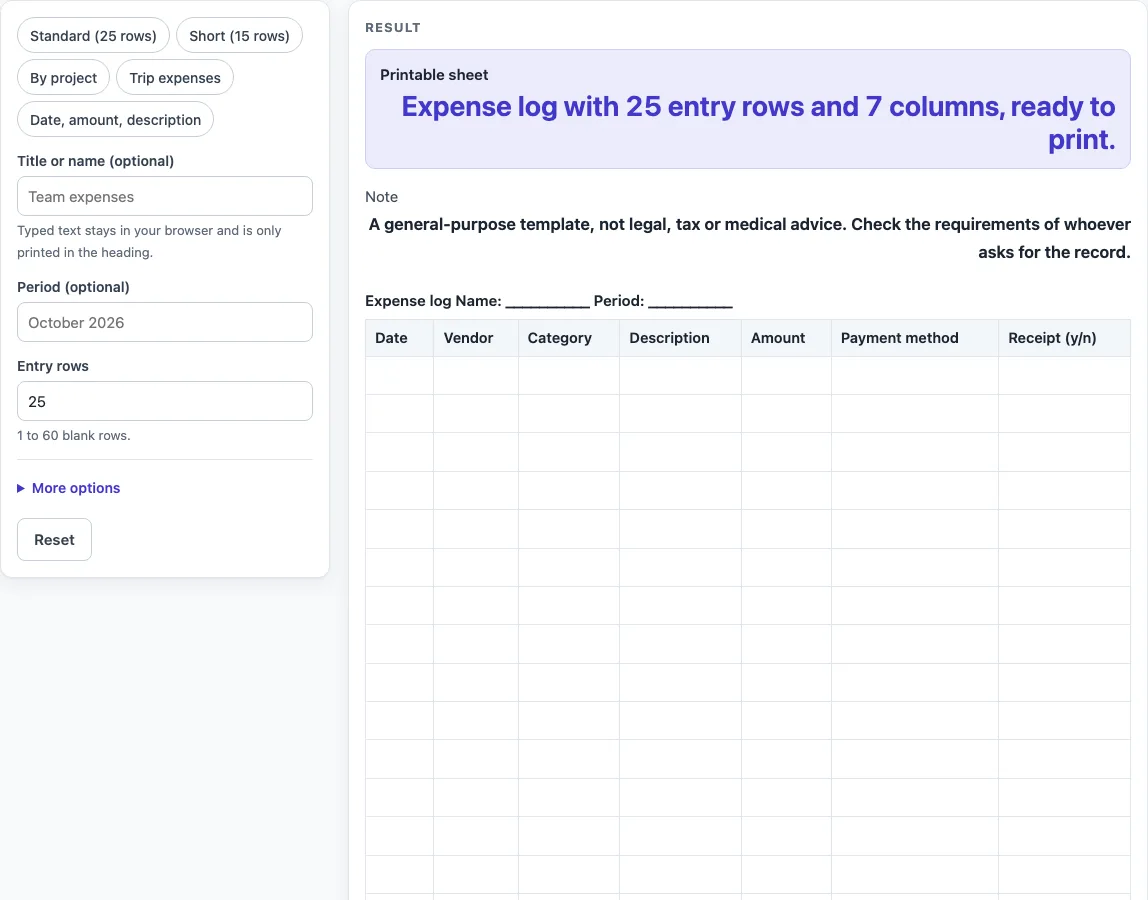Select the Standard (25 rows) preset
Screen dimensions: 1148x900
(x=93, y=36)
